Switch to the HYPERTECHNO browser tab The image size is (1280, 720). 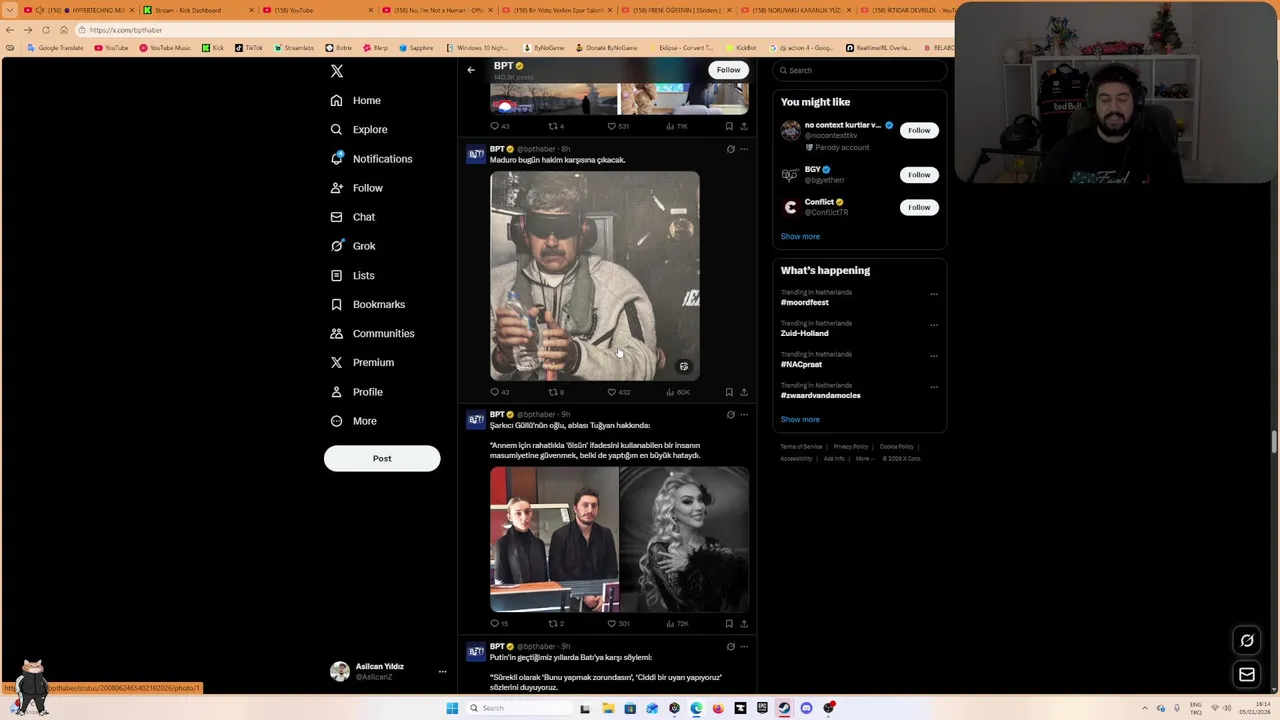coord(78,10)
